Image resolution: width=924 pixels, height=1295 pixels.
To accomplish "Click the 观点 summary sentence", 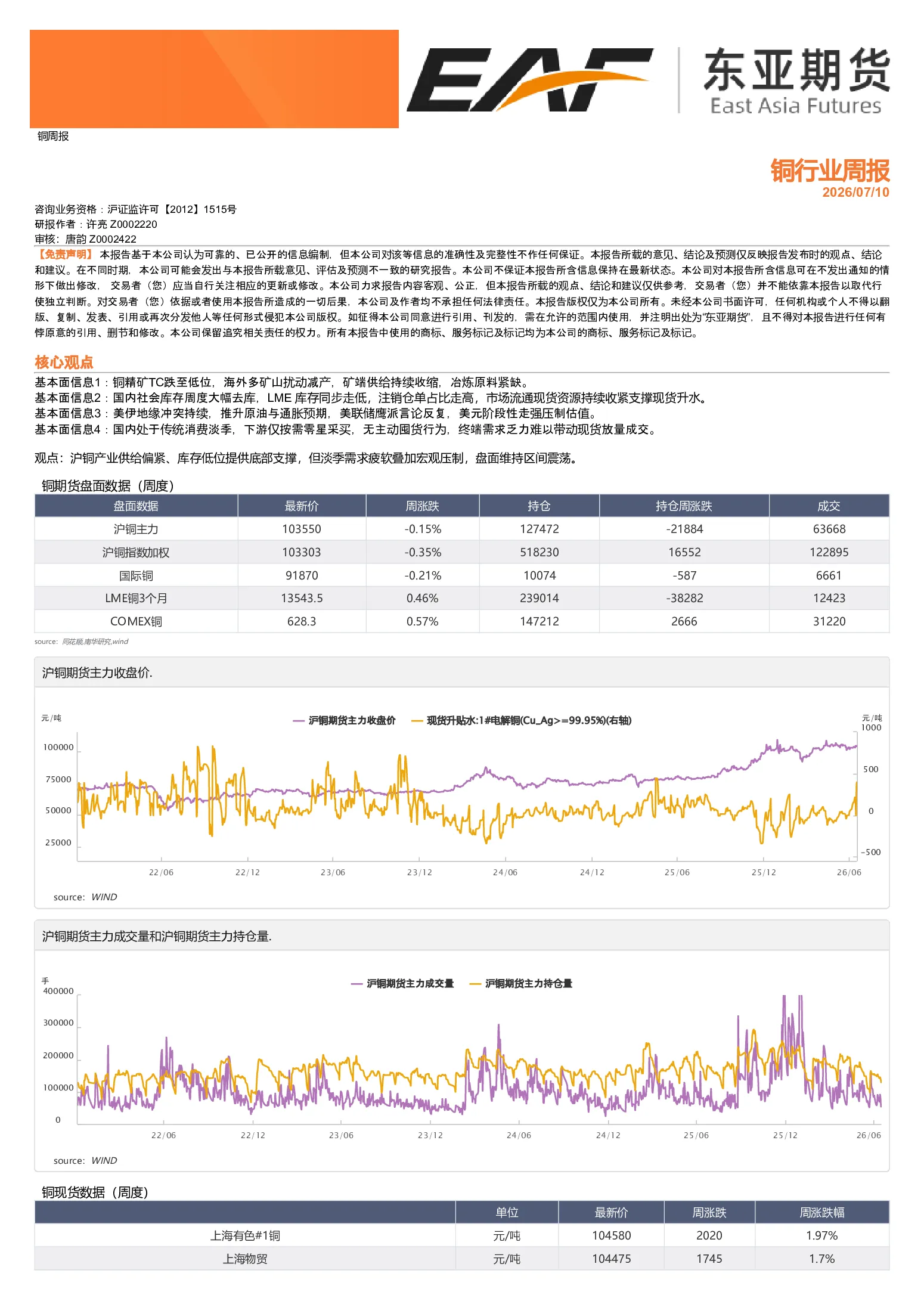I will (x=306, y=458).
